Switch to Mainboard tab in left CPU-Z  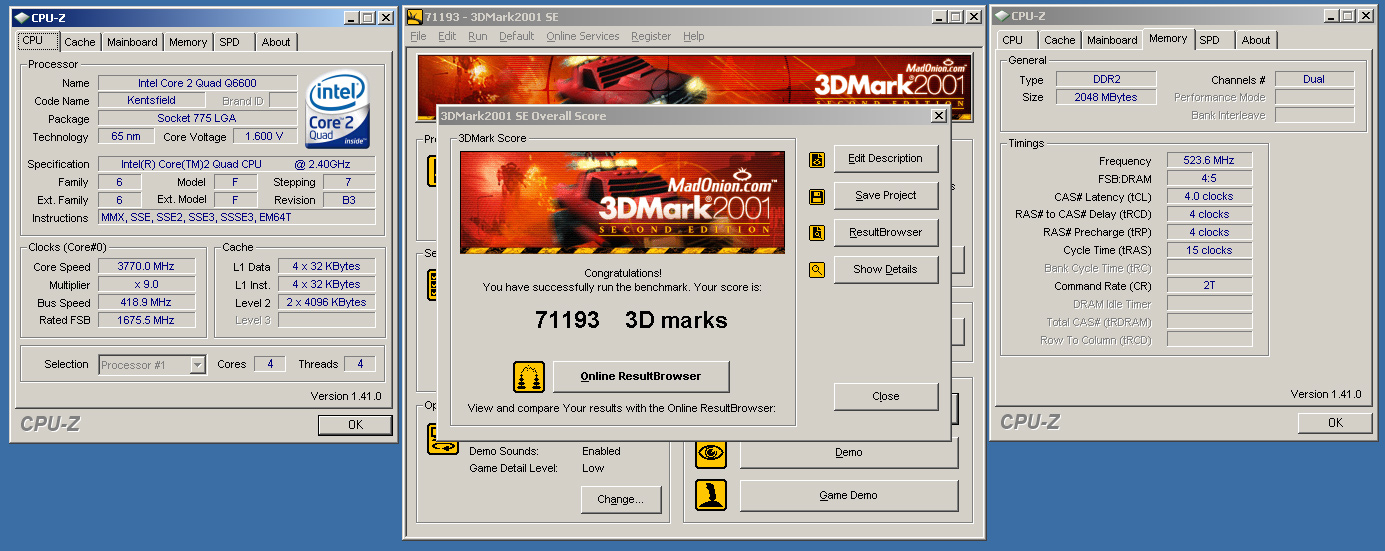click(x=132, y=42)
